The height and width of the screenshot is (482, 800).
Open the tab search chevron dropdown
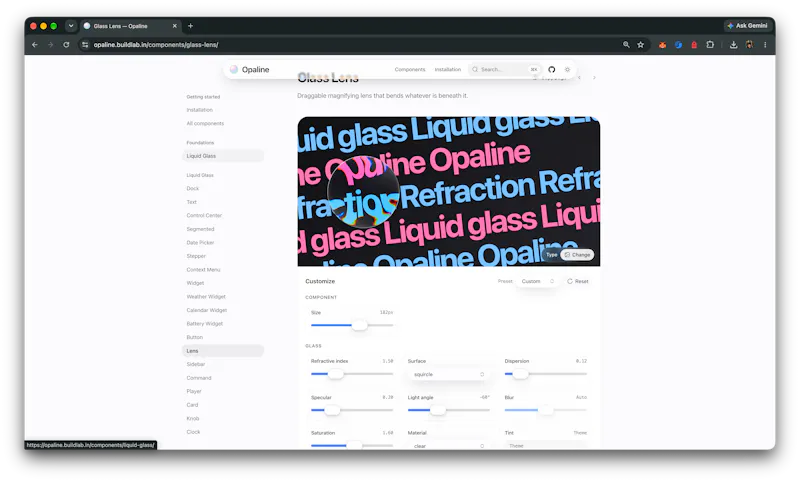pyautogui.click(x=71, y=26)
